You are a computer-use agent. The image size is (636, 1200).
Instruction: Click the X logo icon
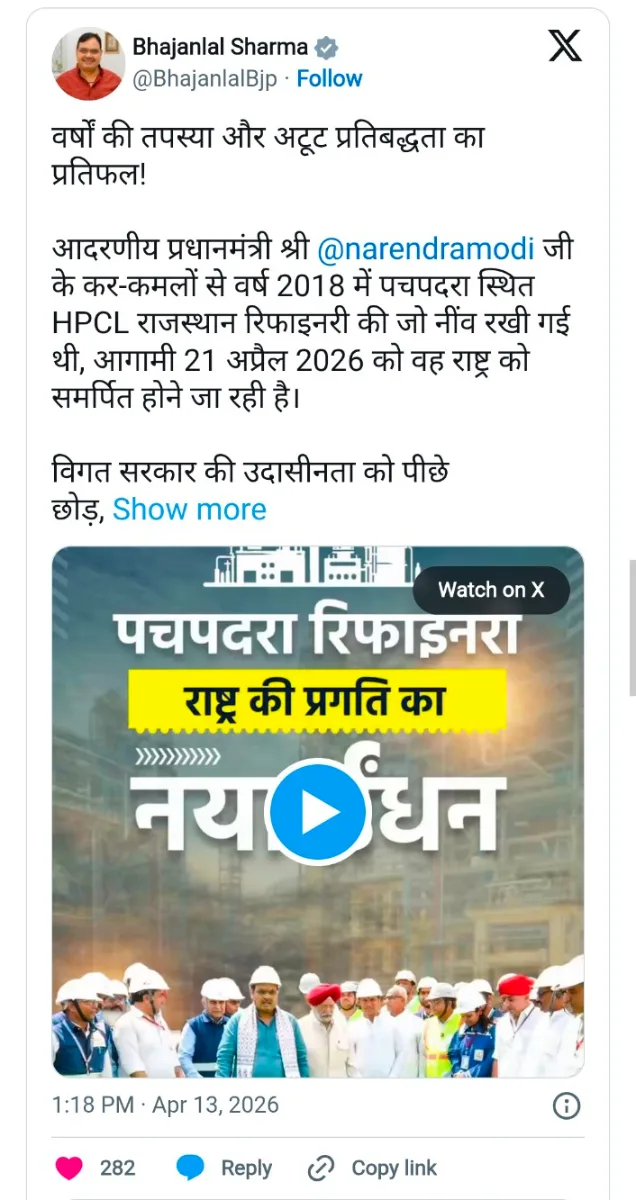565,46
